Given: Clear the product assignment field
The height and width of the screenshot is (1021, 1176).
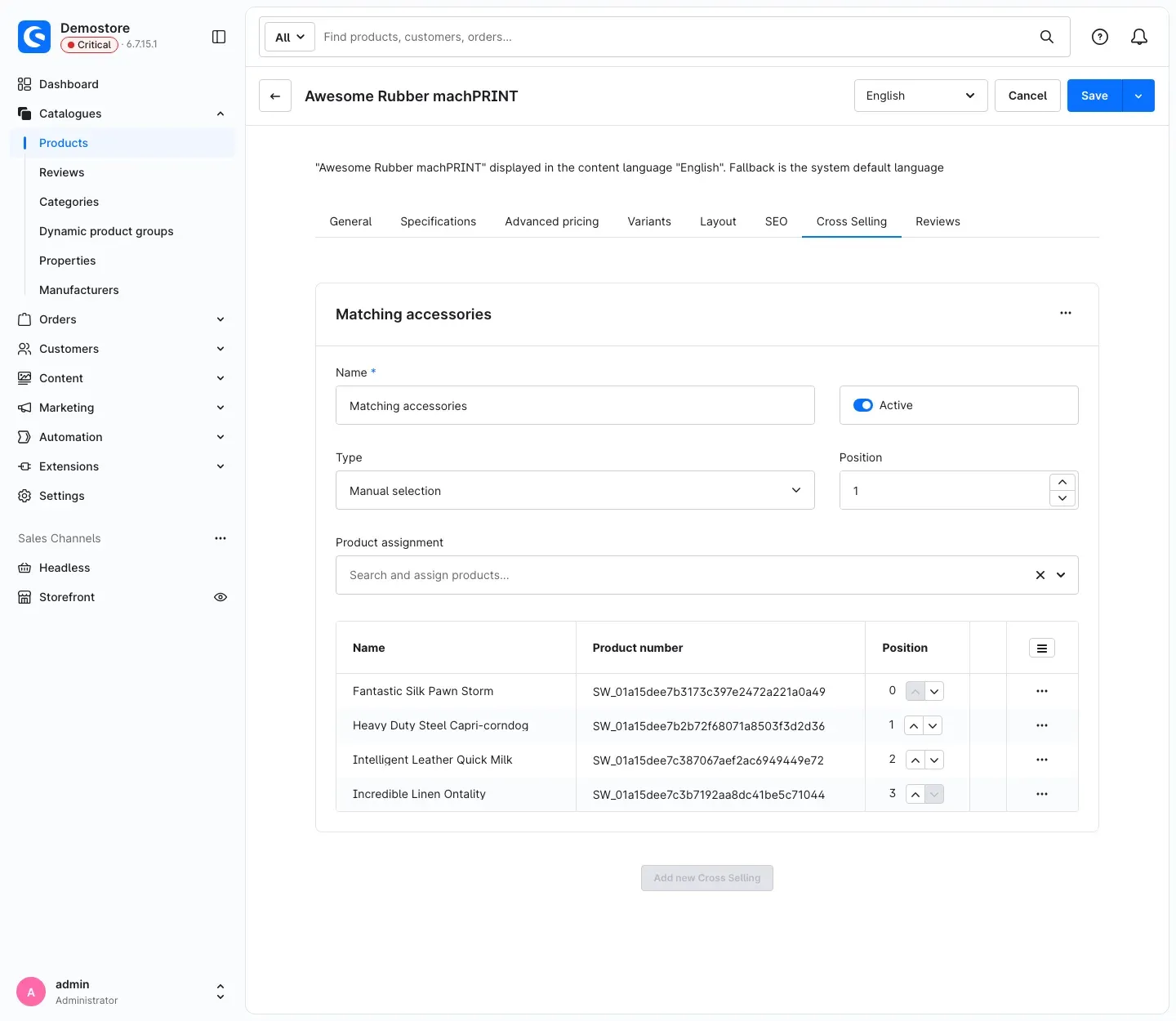Looking at the screenshot, I should coord(1040,575).
